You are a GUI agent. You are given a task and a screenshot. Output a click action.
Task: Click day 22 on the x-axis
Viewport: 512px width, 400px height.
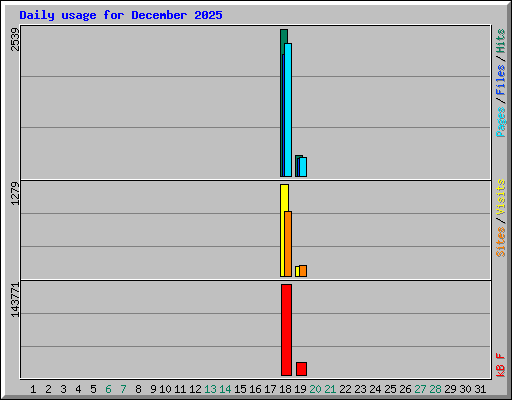[345, 389]
